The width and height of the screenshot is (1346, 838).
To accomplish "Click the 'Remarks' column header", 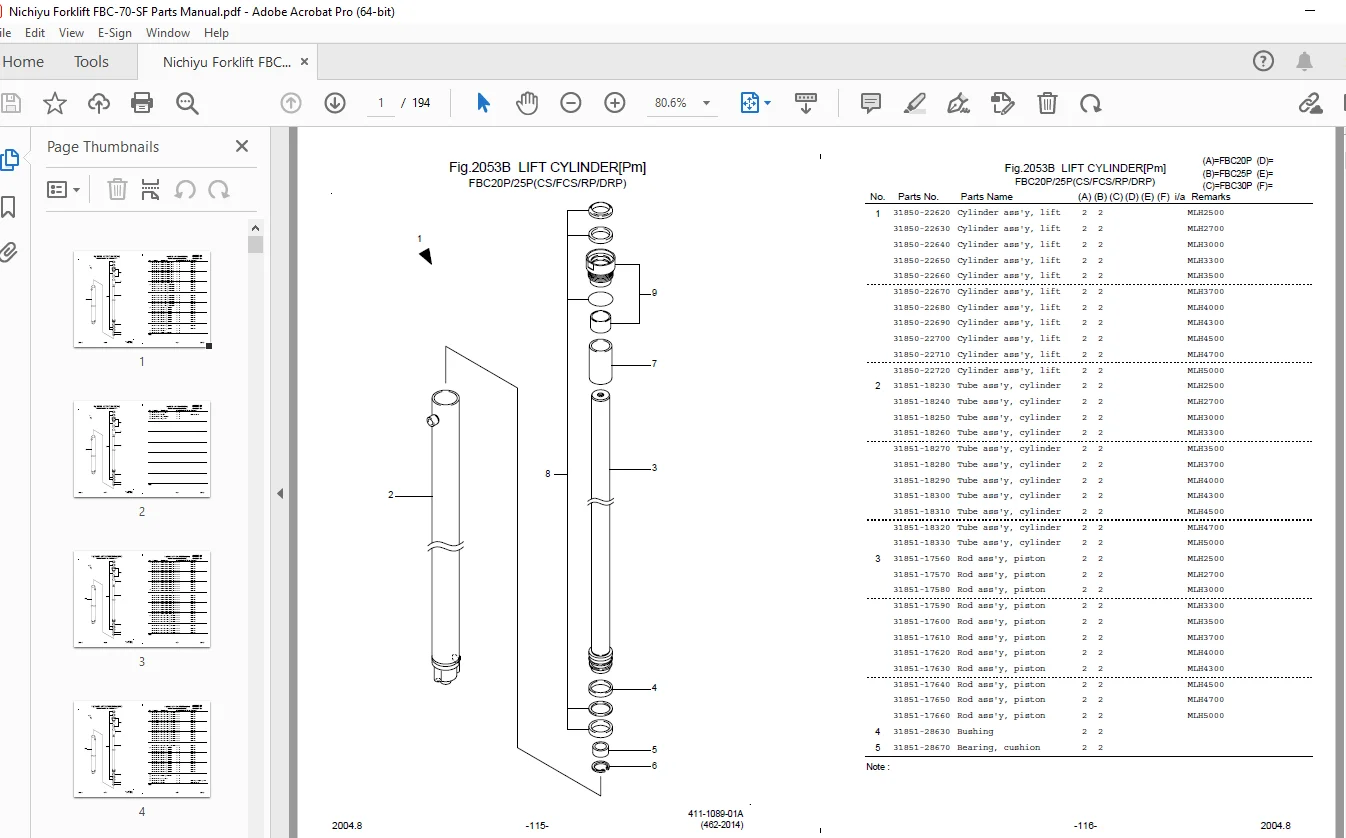I will [x=1211, y=197].
